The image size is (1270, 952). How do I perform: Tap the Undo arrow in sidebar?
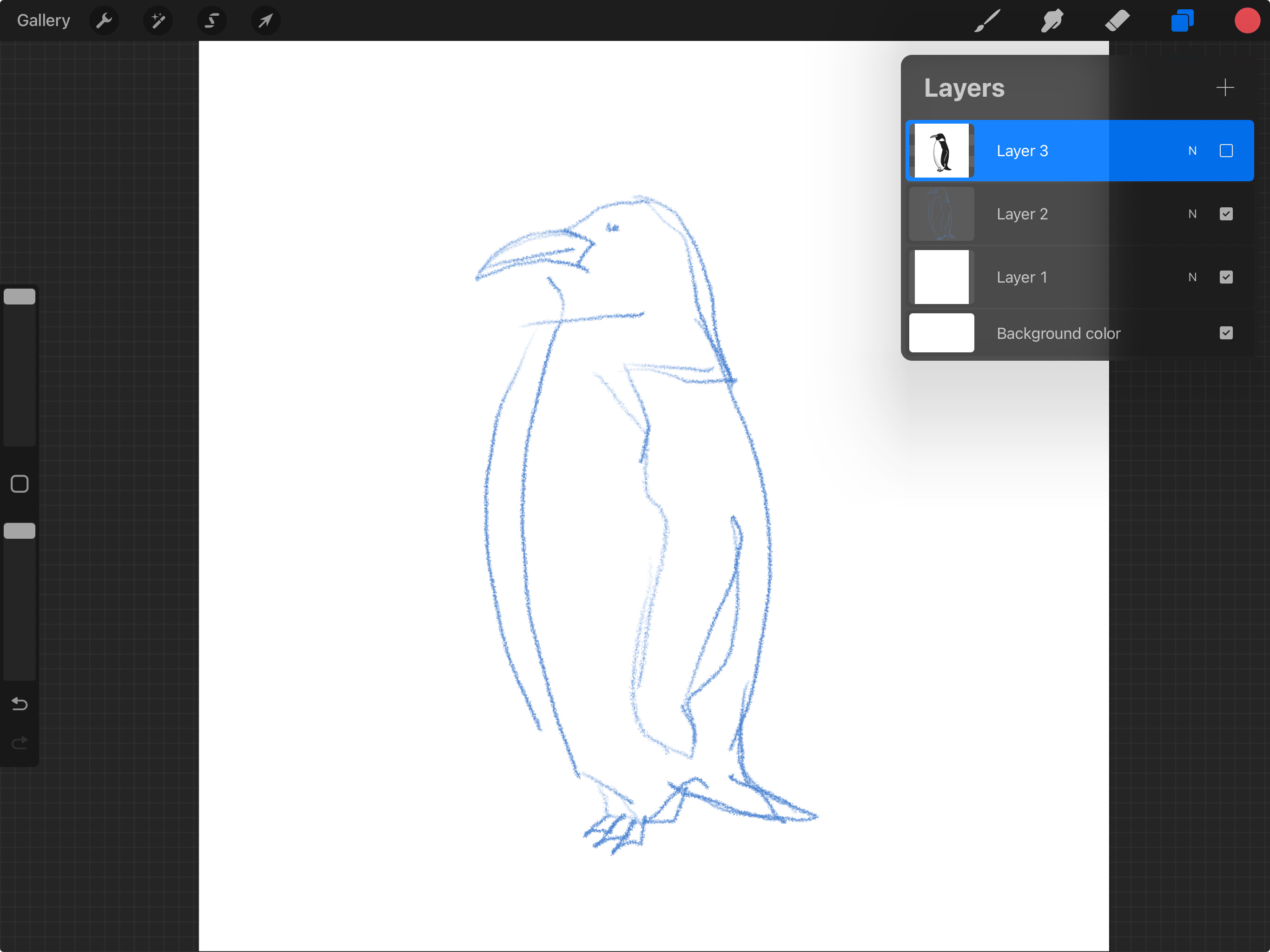[20, 703]
